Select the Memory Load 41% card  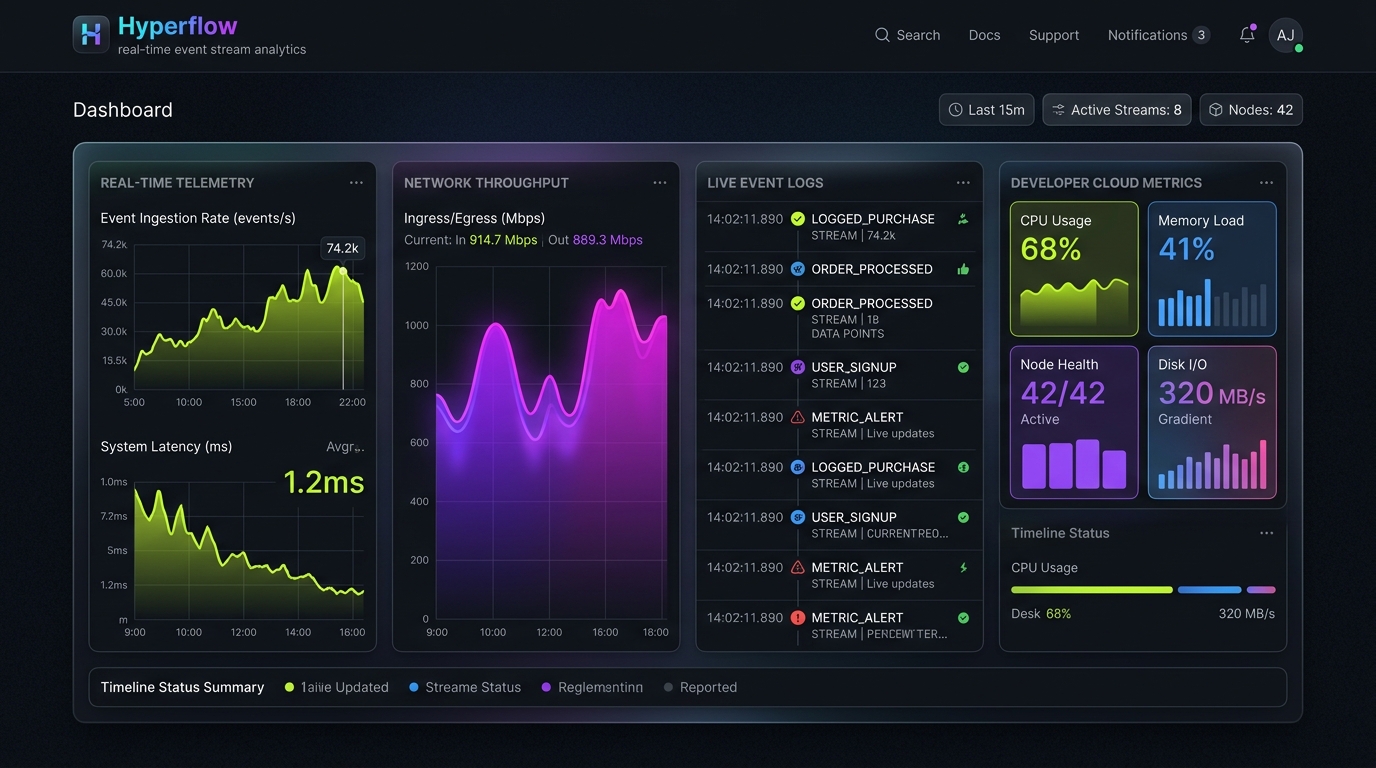[1212, 269]
